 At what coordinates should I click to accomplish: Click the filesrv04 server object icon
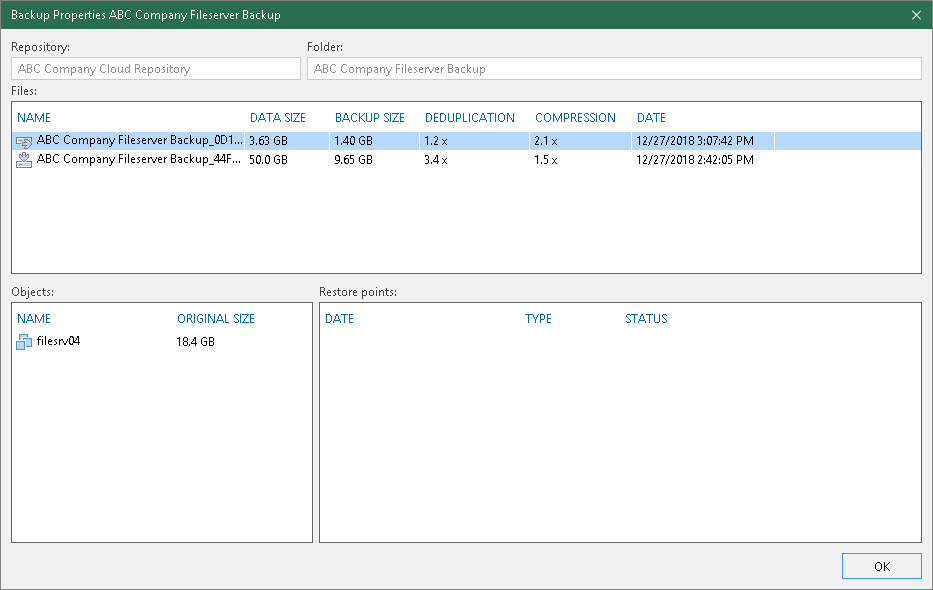pyautogui.click(x=24, y=342)
